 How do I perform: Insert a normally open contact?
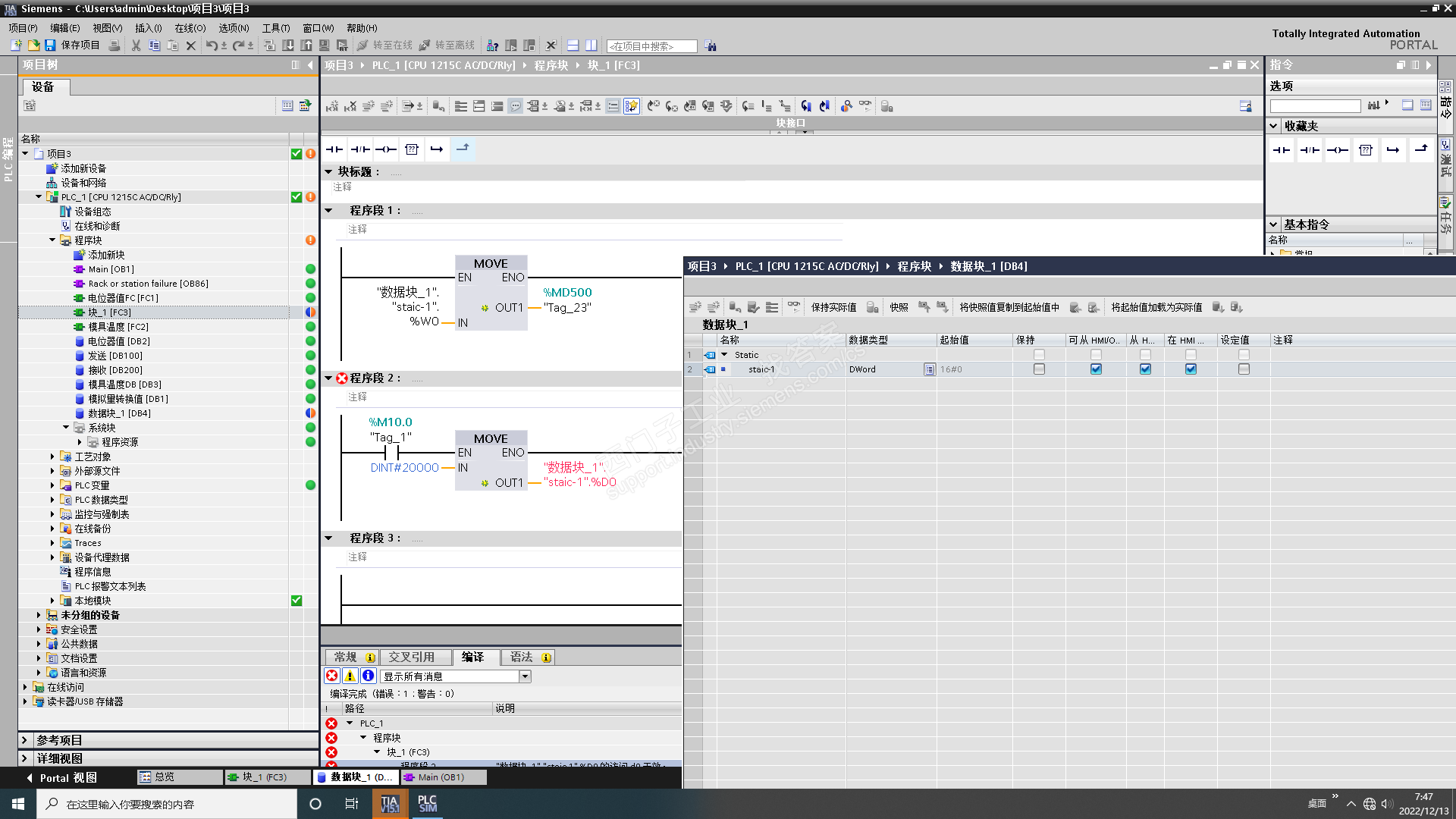tap(334, 149)
